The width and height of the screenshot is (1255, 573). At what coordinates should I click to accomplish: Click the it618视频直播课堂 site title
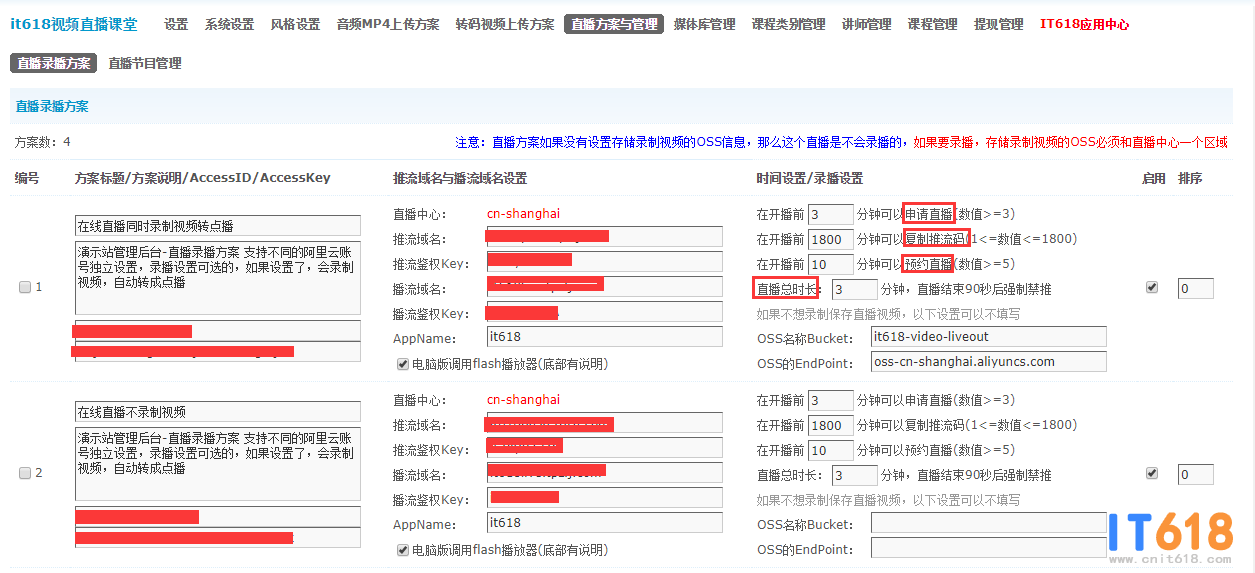tap(74, 24)
